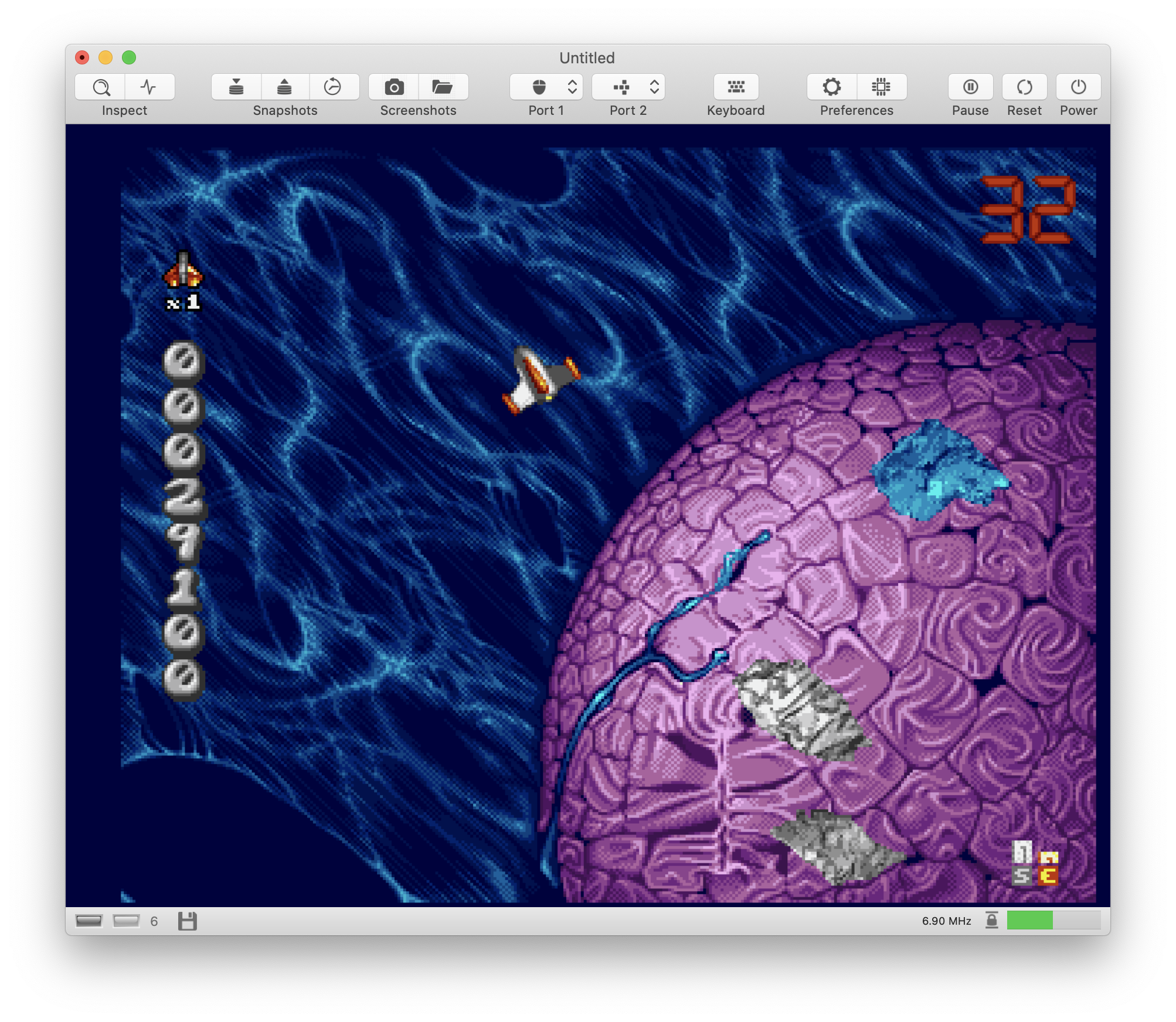Click the red 32 countdown timer
Image resolution: width=1176 pixels, height=1022 pixels.
coord(1029,209)
